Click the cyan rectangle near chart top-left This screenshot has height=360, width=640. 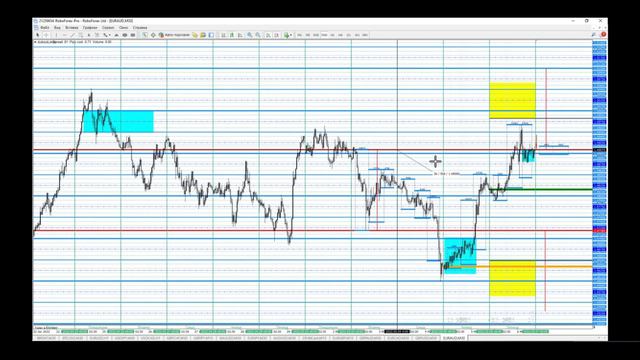point(118,122)
